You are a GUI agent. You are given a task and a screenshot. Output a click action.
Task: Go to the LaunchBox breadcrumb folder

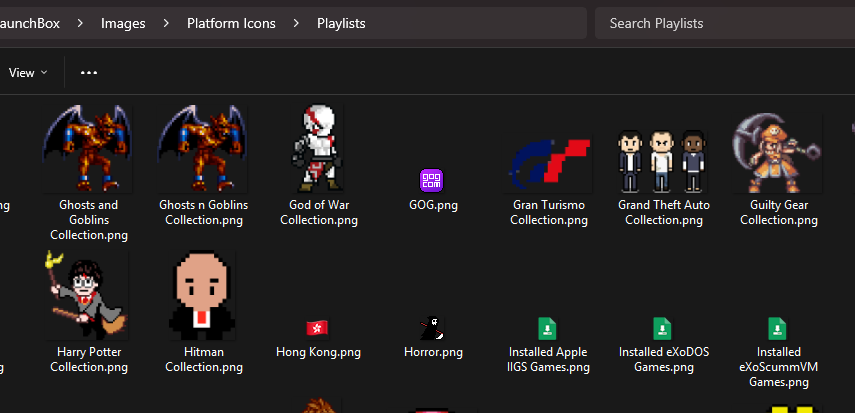(30, 23)
